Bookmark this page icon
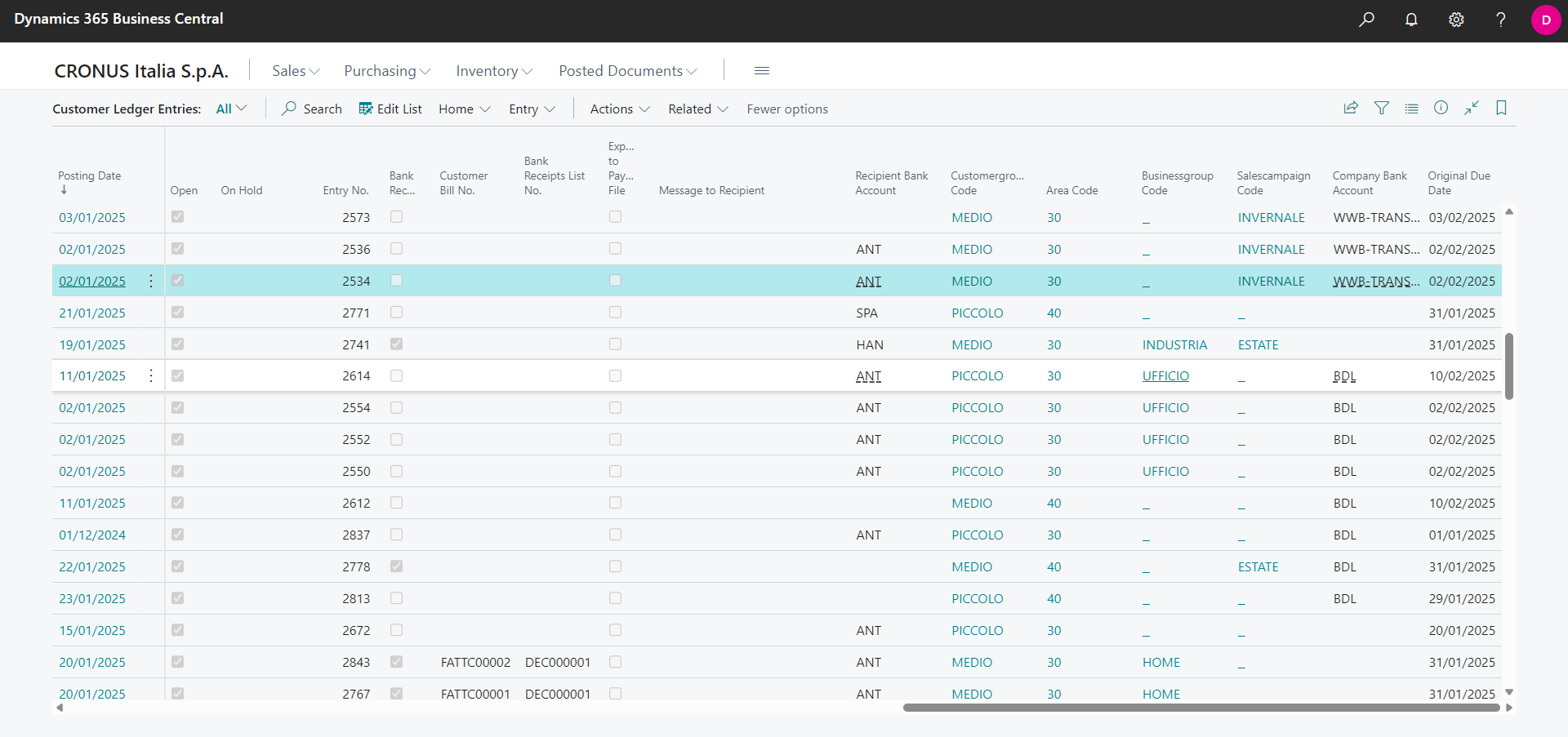Viewport: 1568px width, 737px height. (x=1501, y=108)
